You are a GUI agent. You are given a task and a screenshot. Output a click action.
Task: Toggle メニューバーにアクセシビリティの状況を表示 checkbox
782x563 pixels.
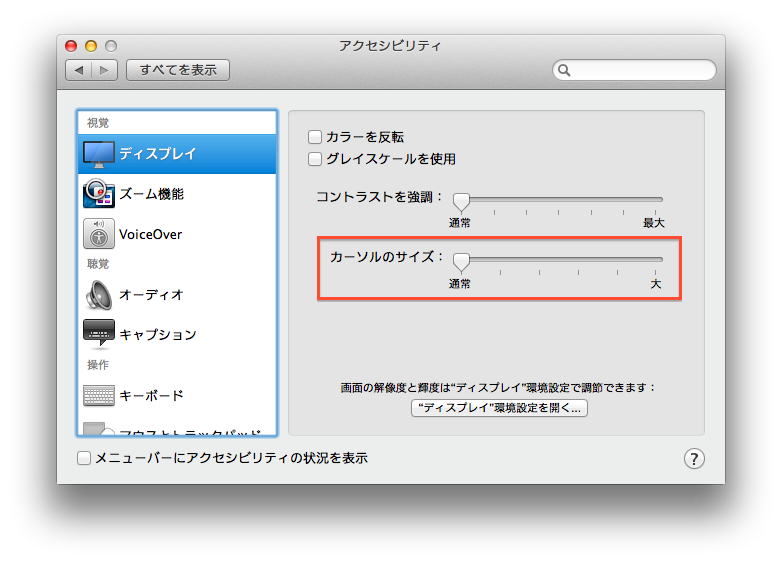click(84, 458)
